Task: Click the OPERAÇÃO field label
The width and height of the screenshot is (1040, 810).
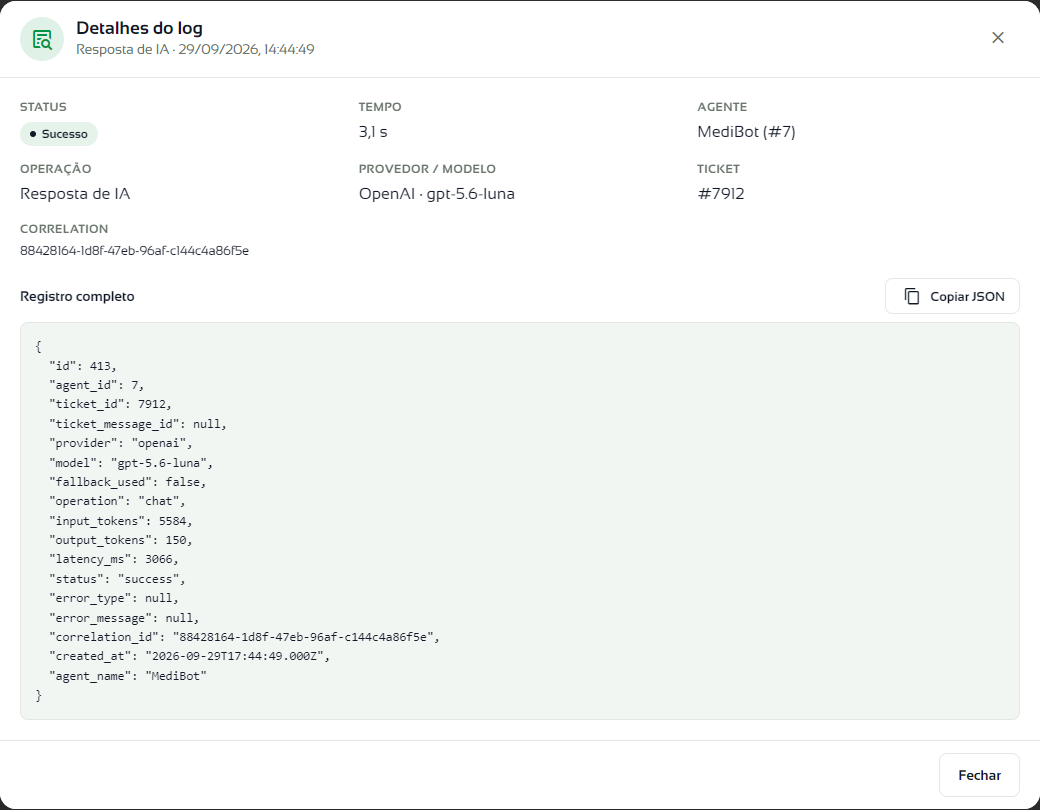Action: click(x=56, y=169)
